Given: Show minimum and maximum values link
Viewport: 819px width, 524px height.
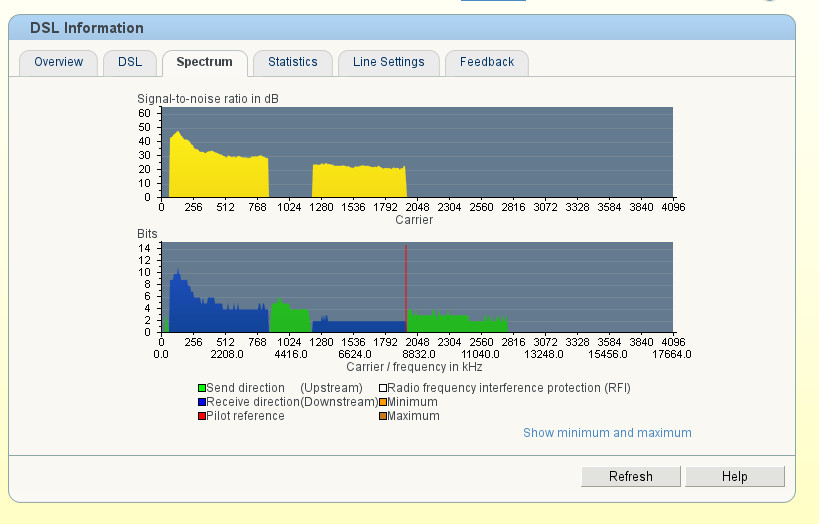Looking at the screenshot, I should coord(607,433).
